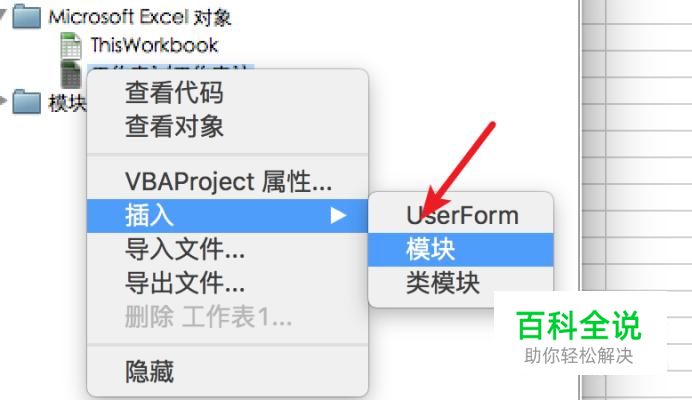Collapse the Microsoft Excel 对象 tree node
The height and width of the screenshot is (400, 692).
coord(3,15)
